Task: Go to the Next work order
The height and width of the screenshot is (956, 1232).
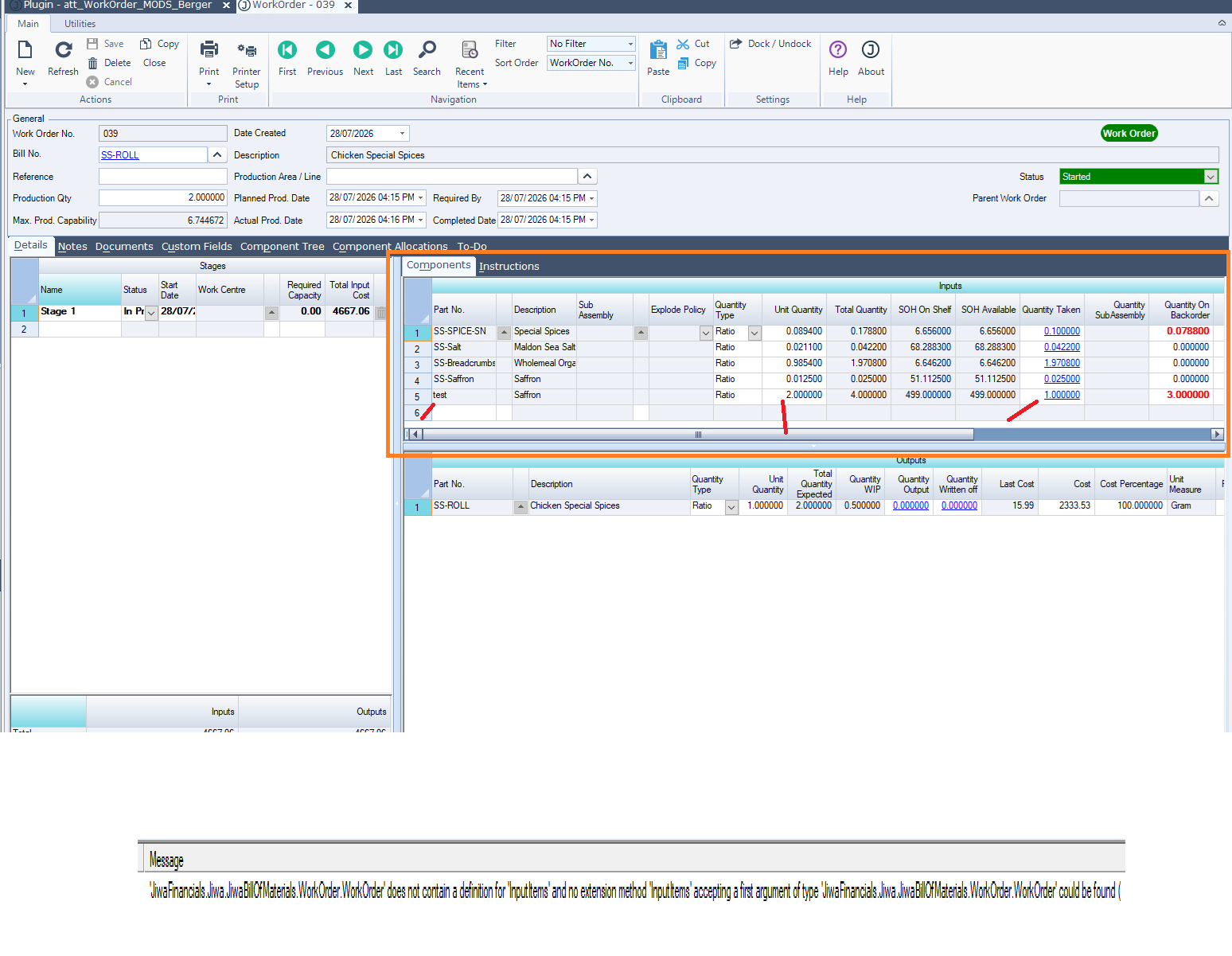Action: point(363,50)
